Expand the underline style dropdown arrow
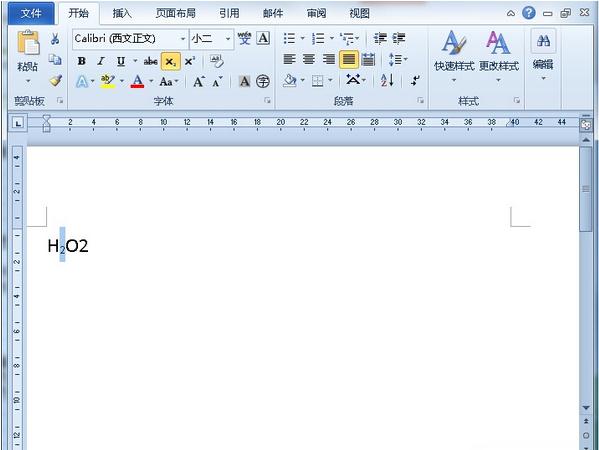This screenshot has height=450, width=599. [135, 61]
